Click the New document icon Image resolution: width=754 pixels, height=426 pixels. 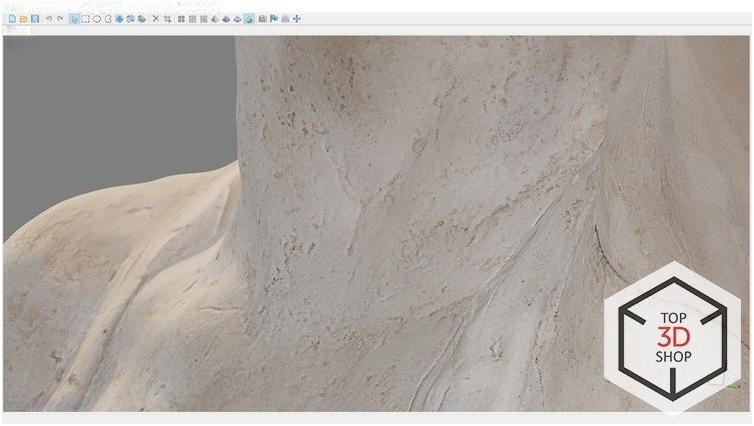coord(12,19)
